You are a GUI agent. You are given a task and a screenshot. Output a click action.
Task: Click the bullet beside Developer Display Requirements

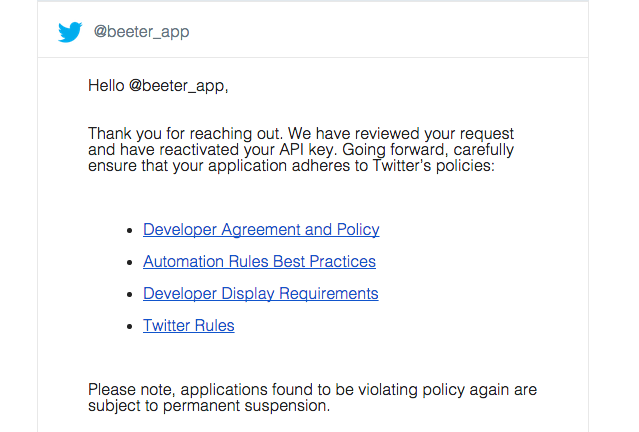click(131, 295)
